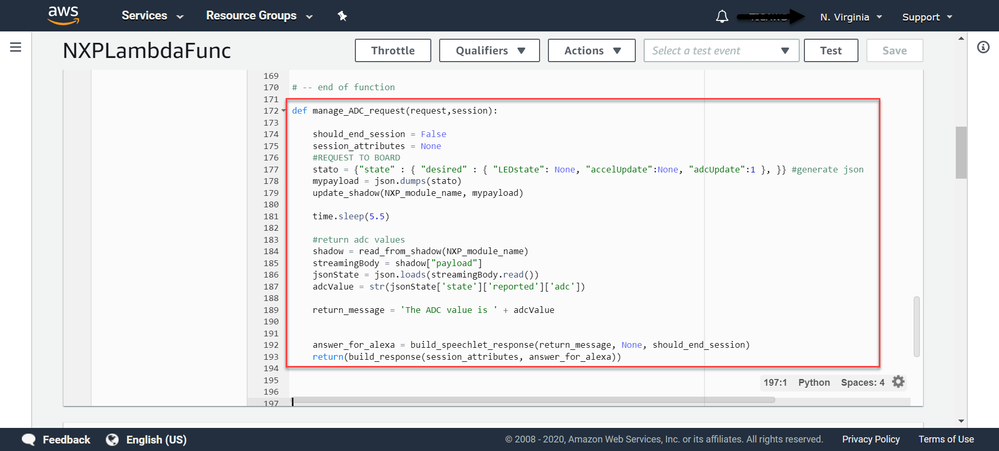999x451 pixels.
Task: Click the language globe icon
Action: tap(113, 440)
